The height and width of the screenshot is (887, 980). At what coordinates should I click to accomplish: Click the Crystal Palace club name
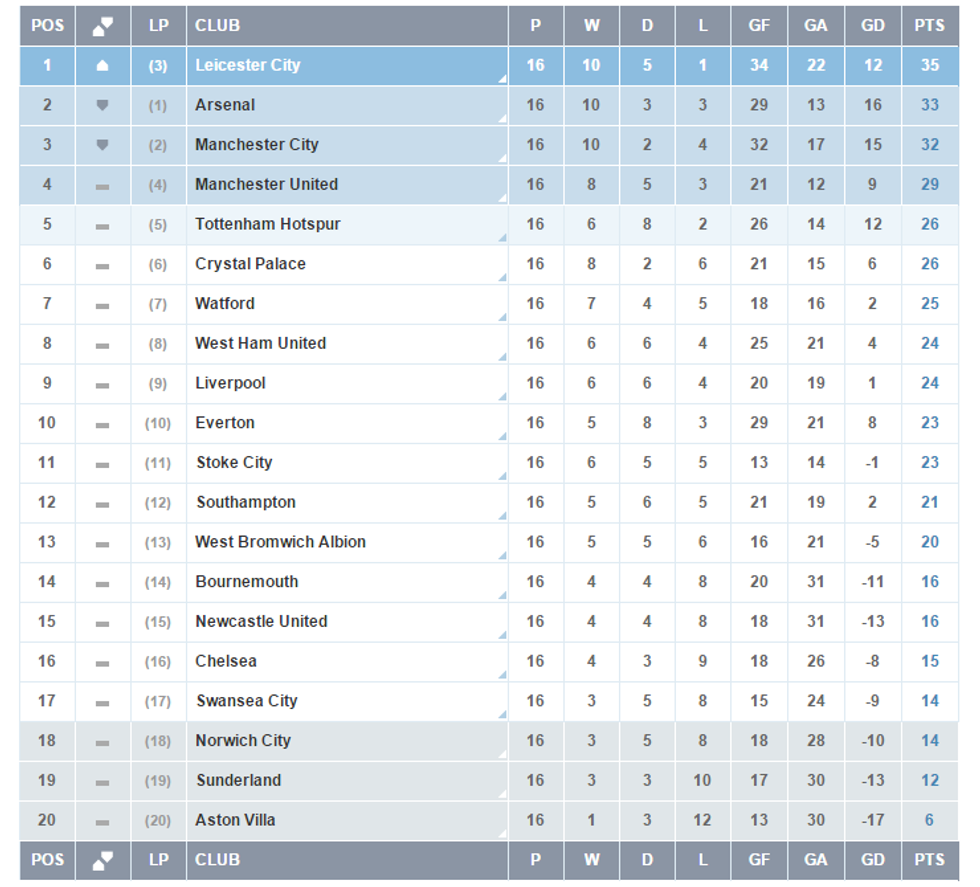coord(250,264)
